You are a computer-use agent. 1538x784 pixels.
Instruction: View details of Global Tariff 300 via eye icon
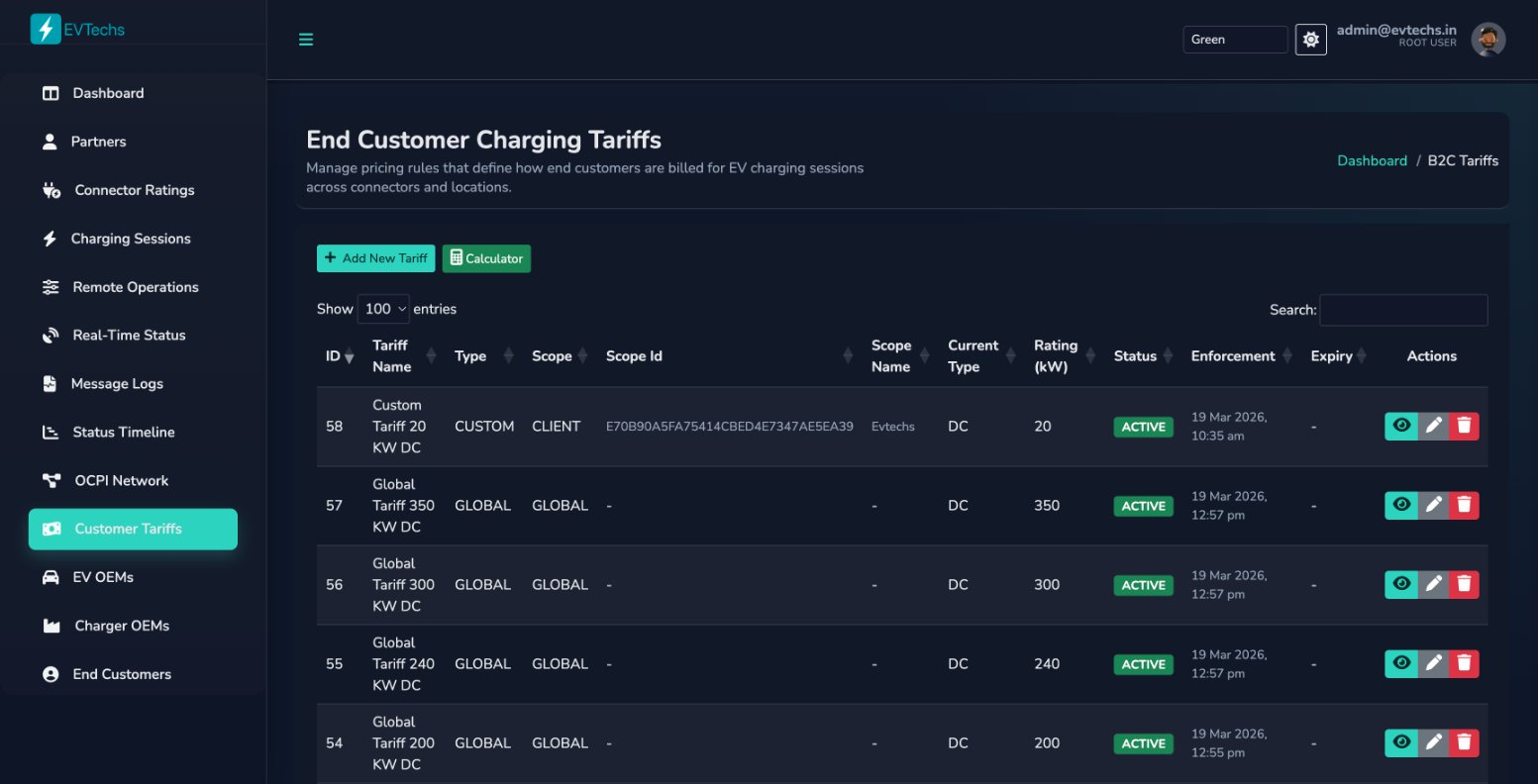coord(1401,584)
